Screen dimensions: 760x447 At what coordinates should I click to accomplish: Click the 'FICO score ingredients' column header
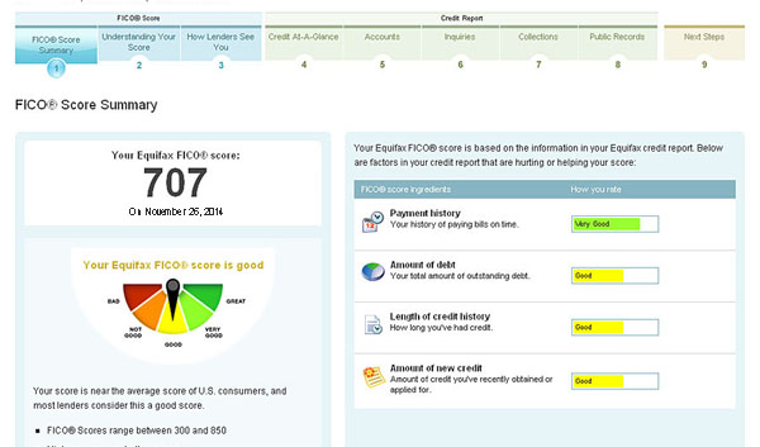click(x=406, y=190)
